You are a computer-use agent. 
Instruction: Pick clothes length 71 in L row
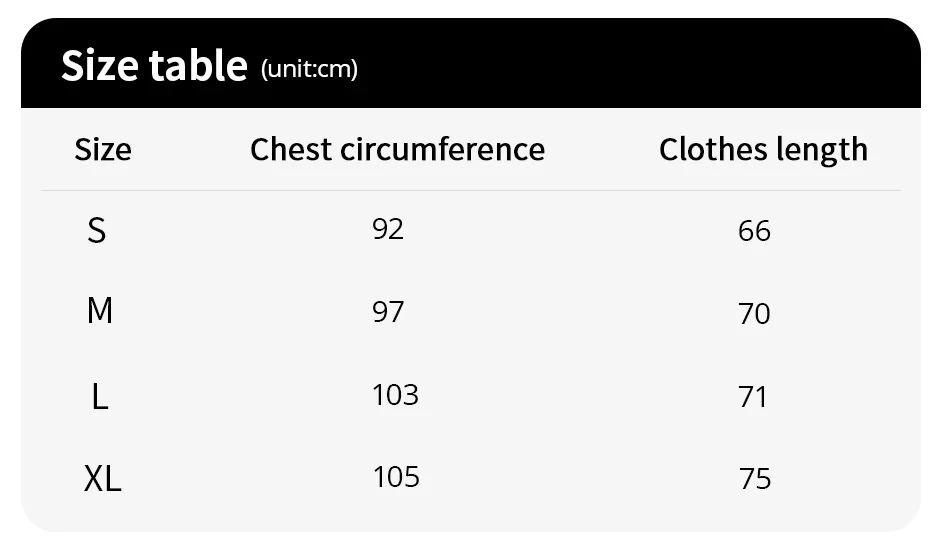tap(752, 397)
